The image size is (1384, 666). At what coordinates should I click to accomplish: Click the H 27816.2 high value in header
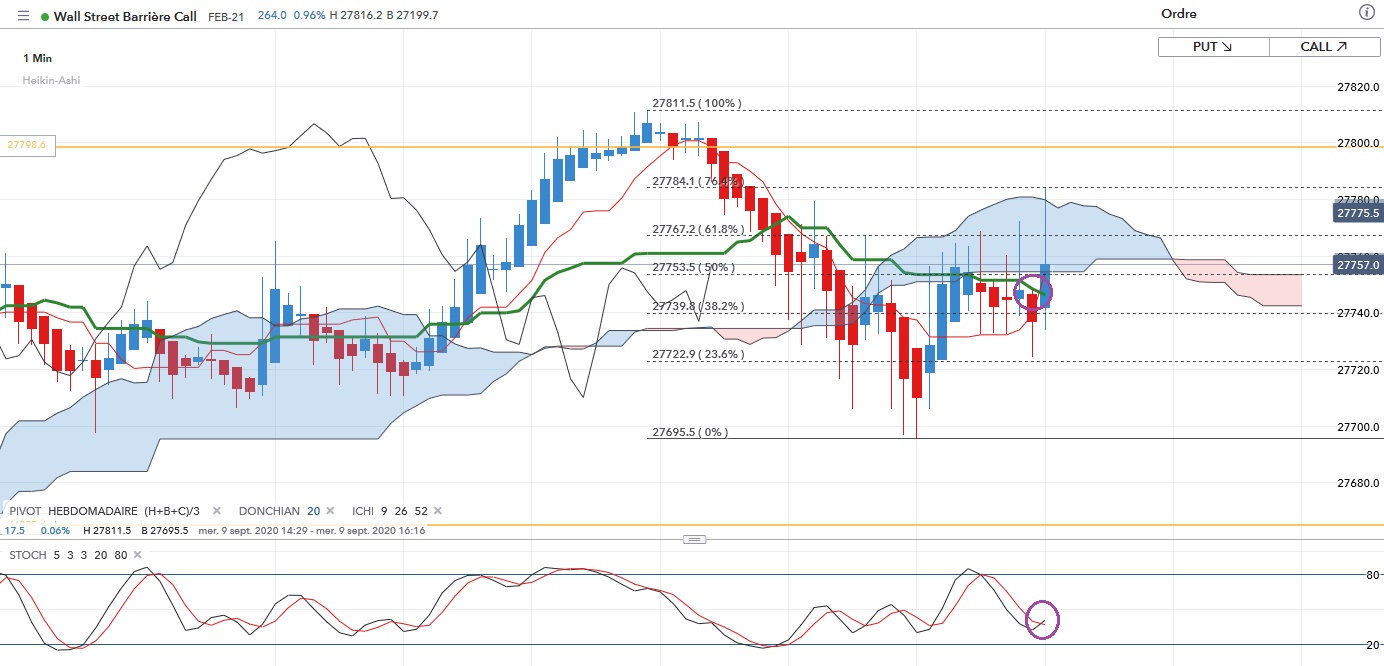355,16
